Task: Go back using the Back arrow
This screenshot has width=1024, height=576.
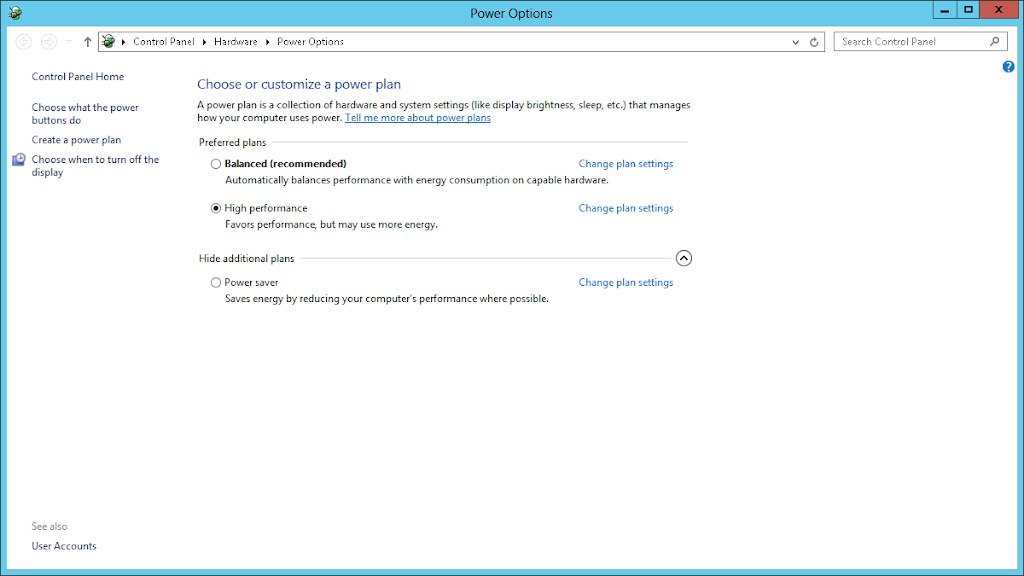Action: click(24, 42)
